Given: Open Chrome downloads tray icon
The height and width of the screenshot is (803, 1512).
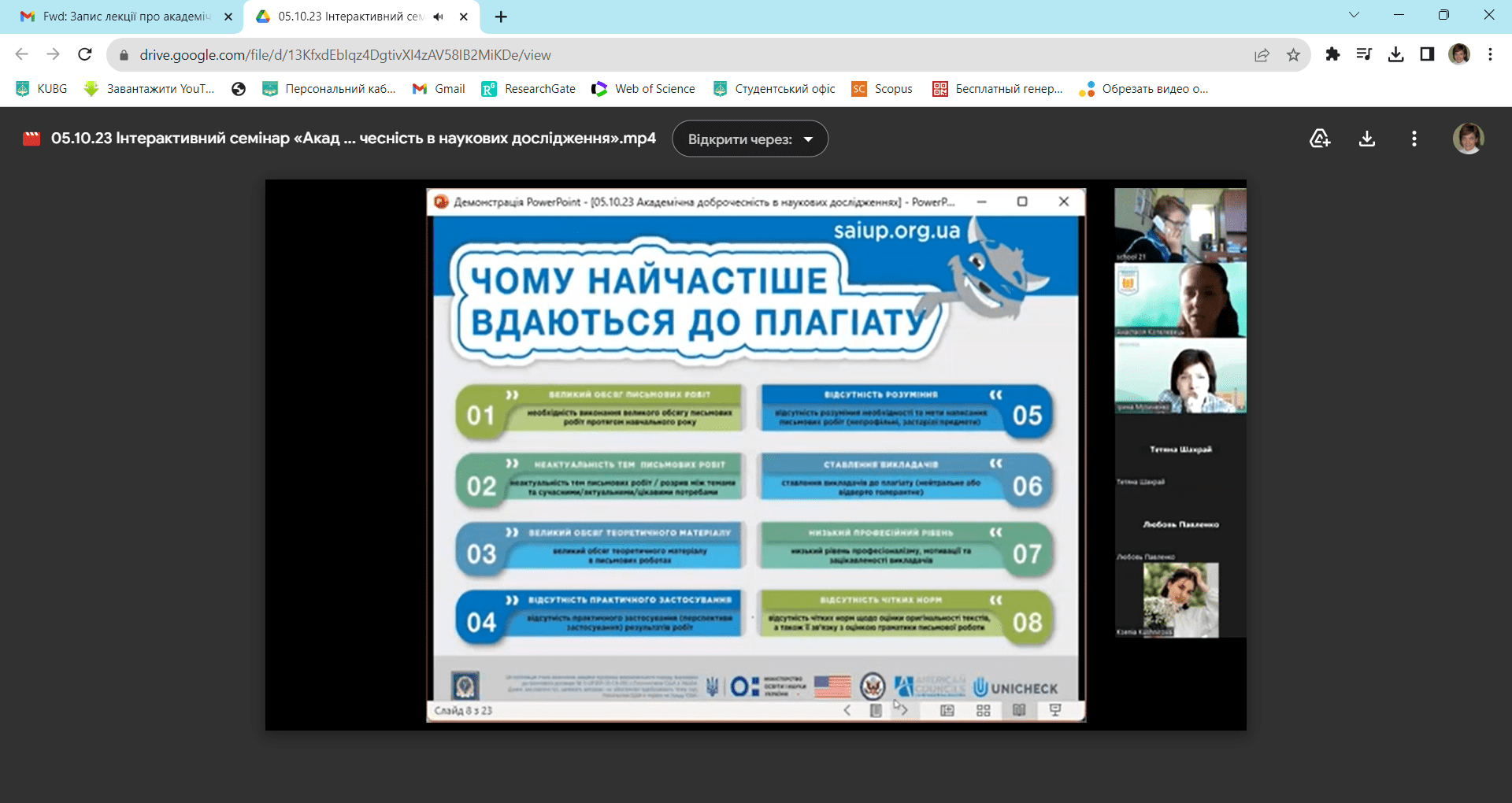Looking at the screenshot, I should pyautogui.click(x=1395, y=54).
